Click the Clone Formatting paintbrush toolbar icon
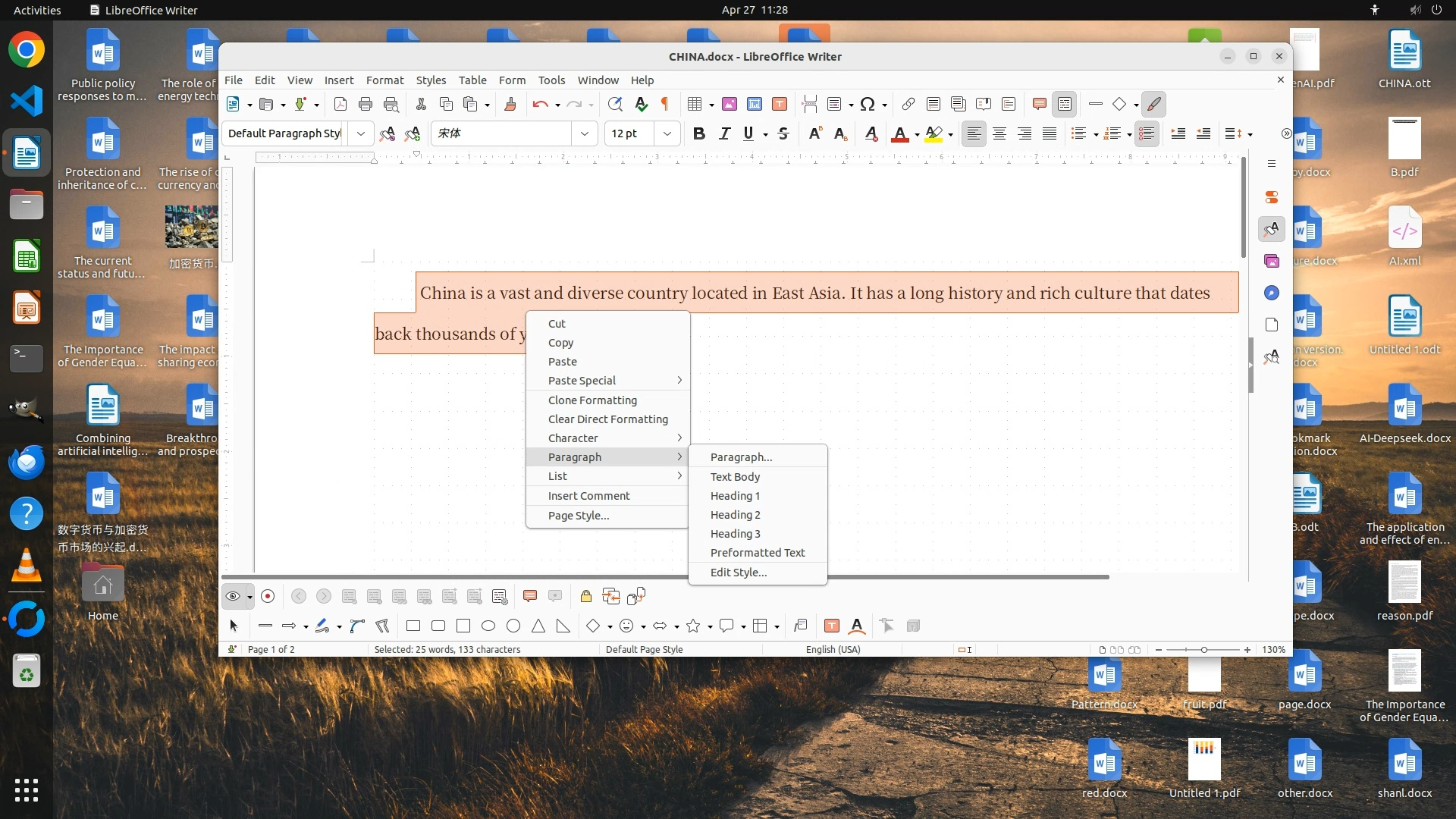Screen dimensions: 1456x819 [x=510, y=105]
